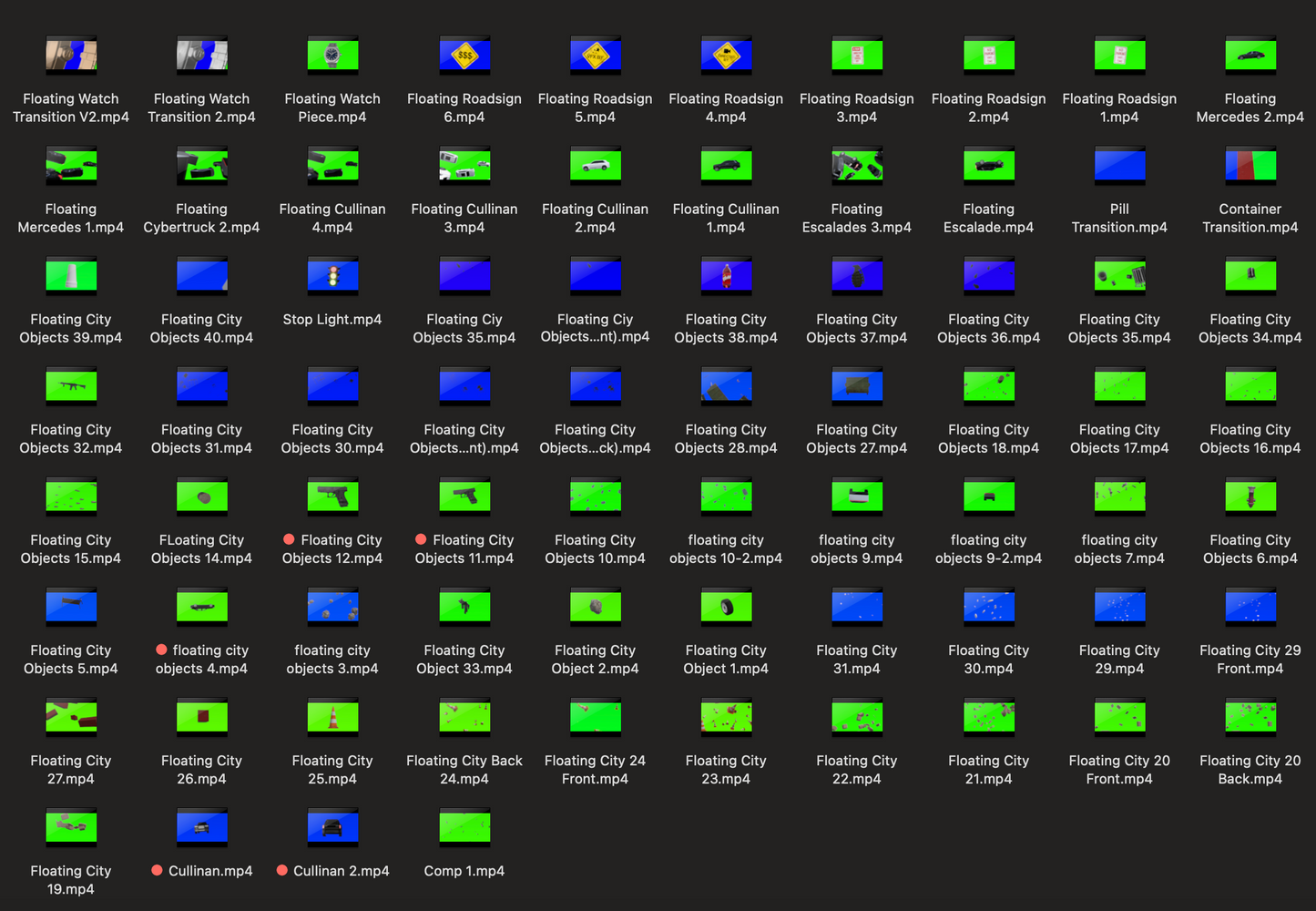Click the red tag on floating city objects 4.mp4
Image resolution: width=1316 pixels, height=911 pixels.
pos(161,650)
